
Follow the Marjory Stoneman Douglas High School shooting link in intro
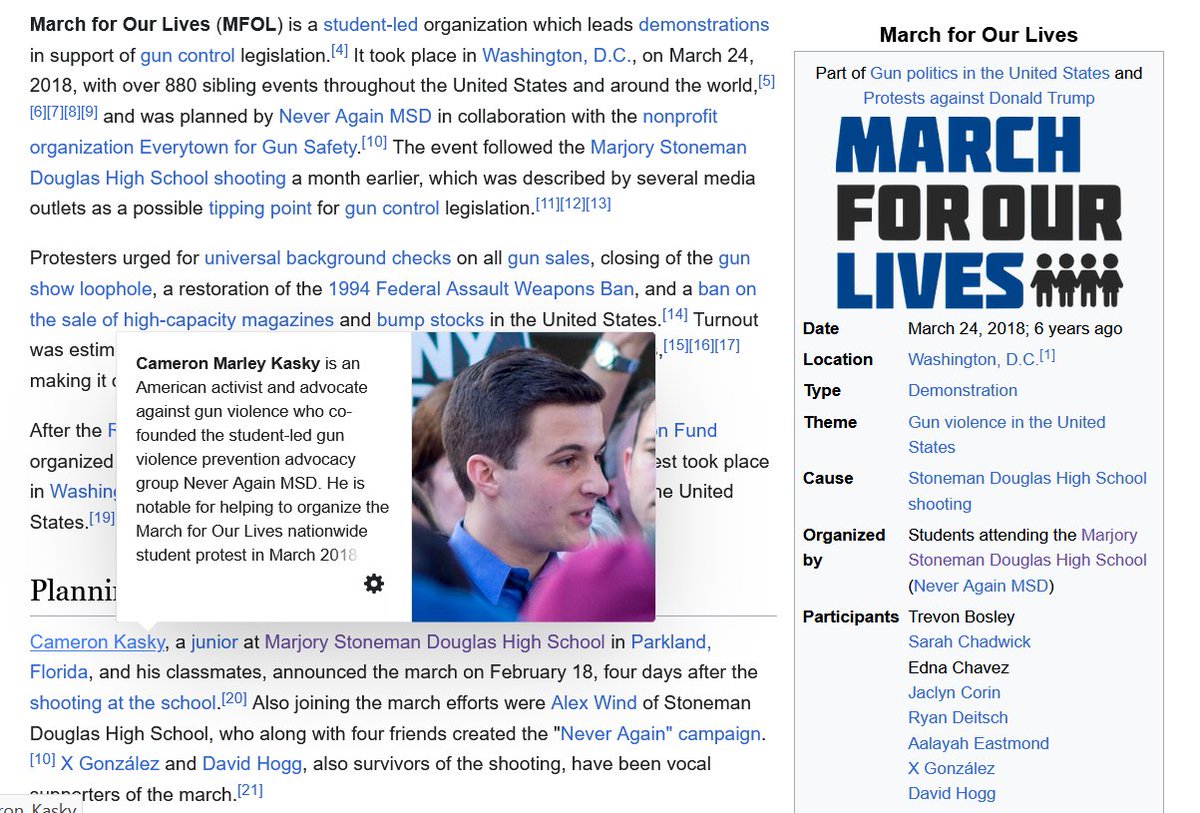(388, 163)
